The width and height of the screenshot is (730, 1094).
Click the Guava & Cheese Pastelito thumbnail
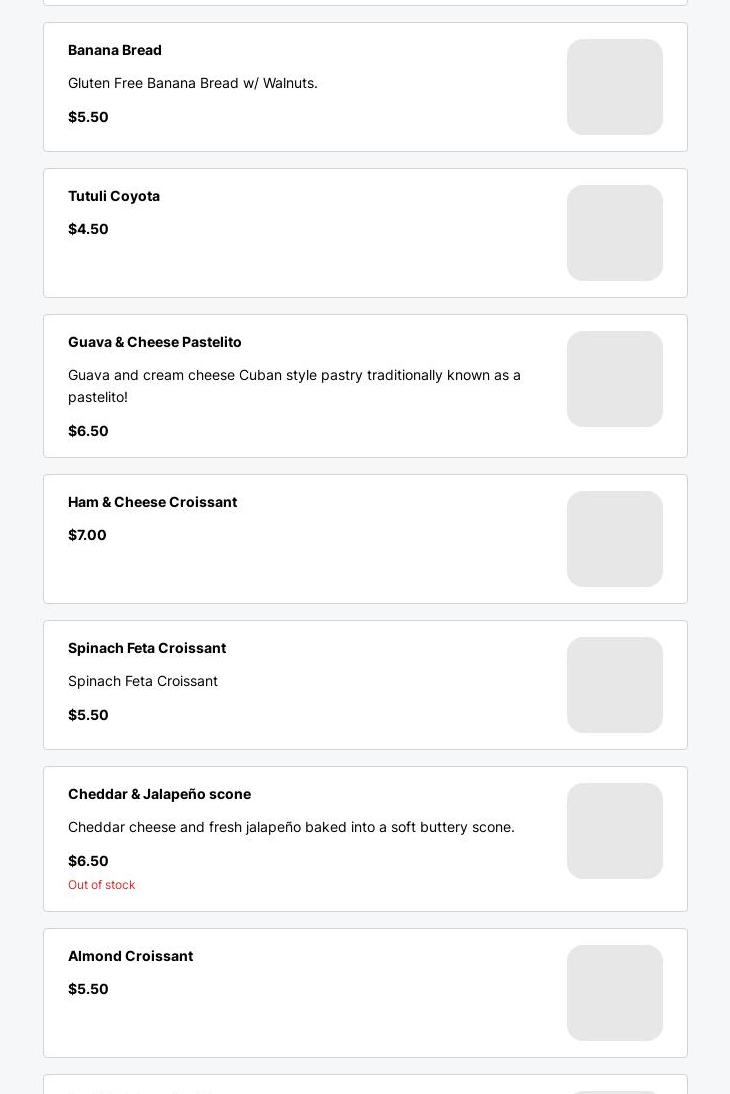tap(614, 379)
